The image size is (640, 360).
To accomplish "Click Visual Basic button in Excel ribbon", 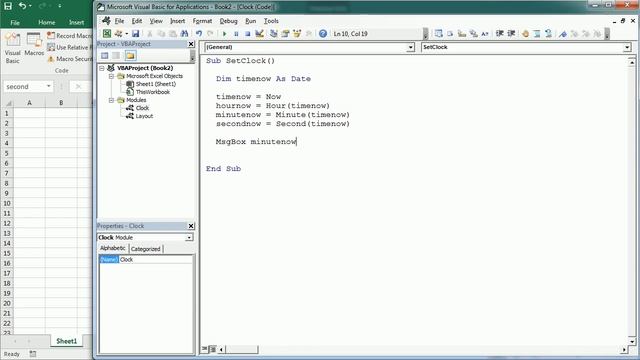I will [x=13, y=49].
